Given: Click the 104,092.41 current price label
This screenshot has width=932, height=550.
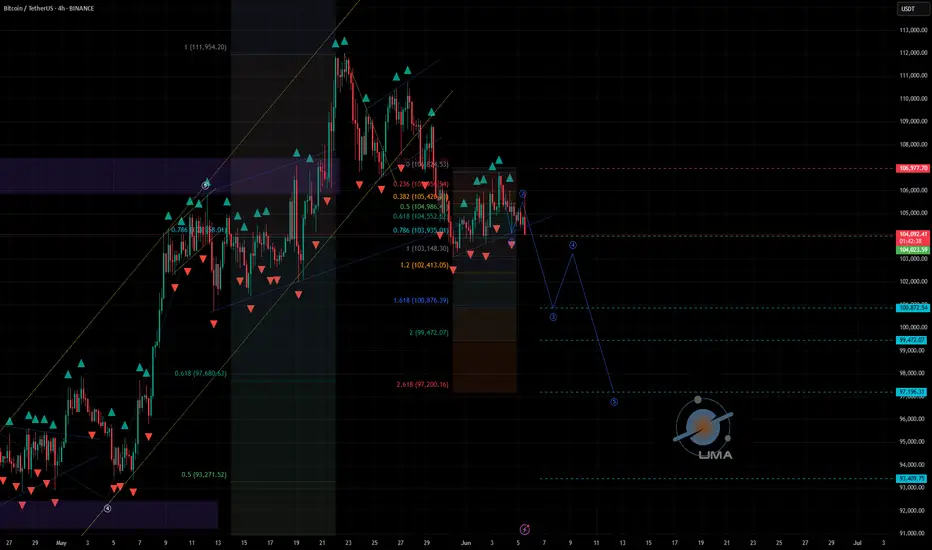Looking at the screenshot, I should [x=912, y=234].
